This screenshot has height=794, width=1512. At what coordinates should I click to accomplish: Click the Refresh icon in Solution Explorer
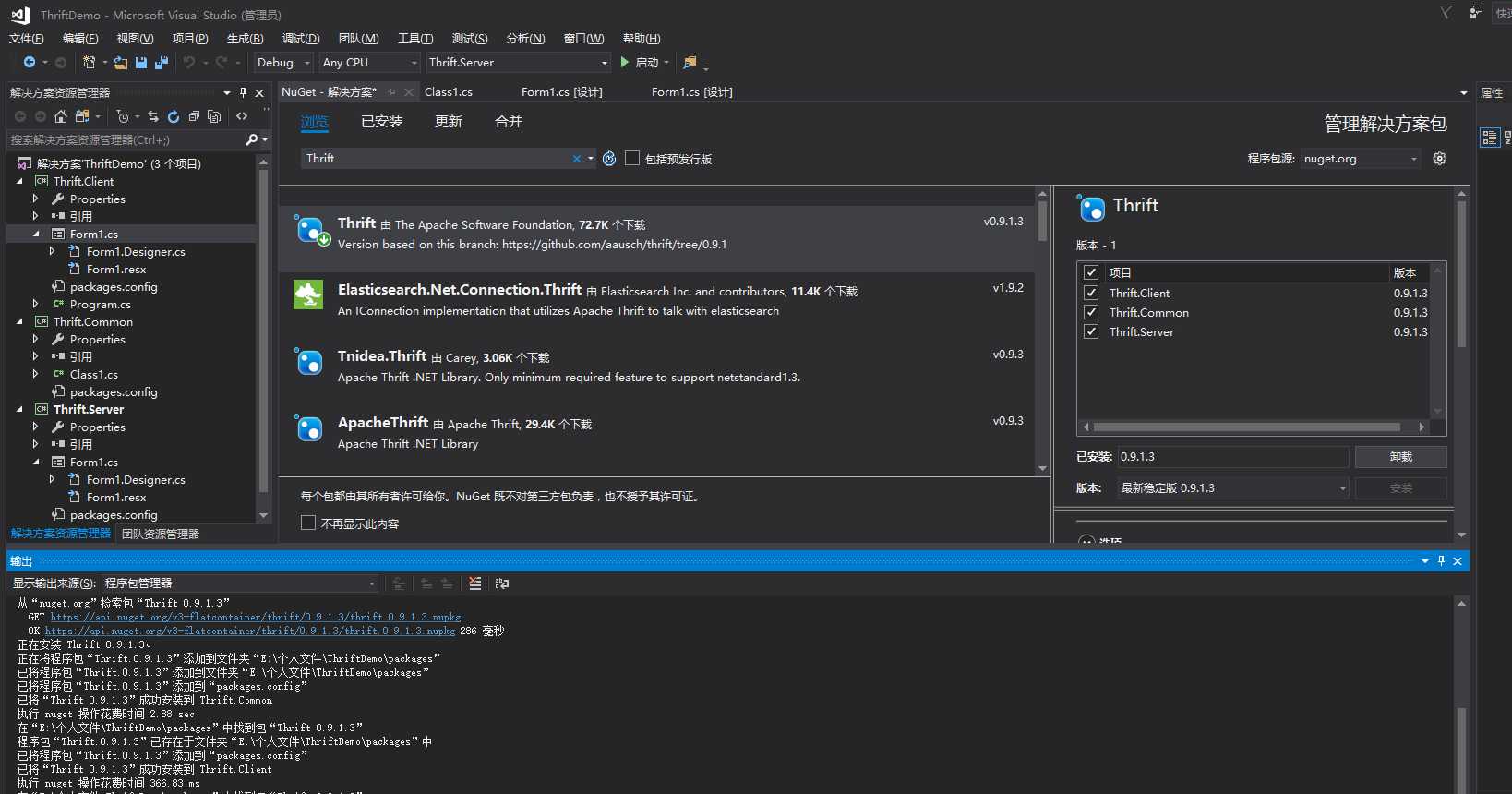click(x=174, y=116)
